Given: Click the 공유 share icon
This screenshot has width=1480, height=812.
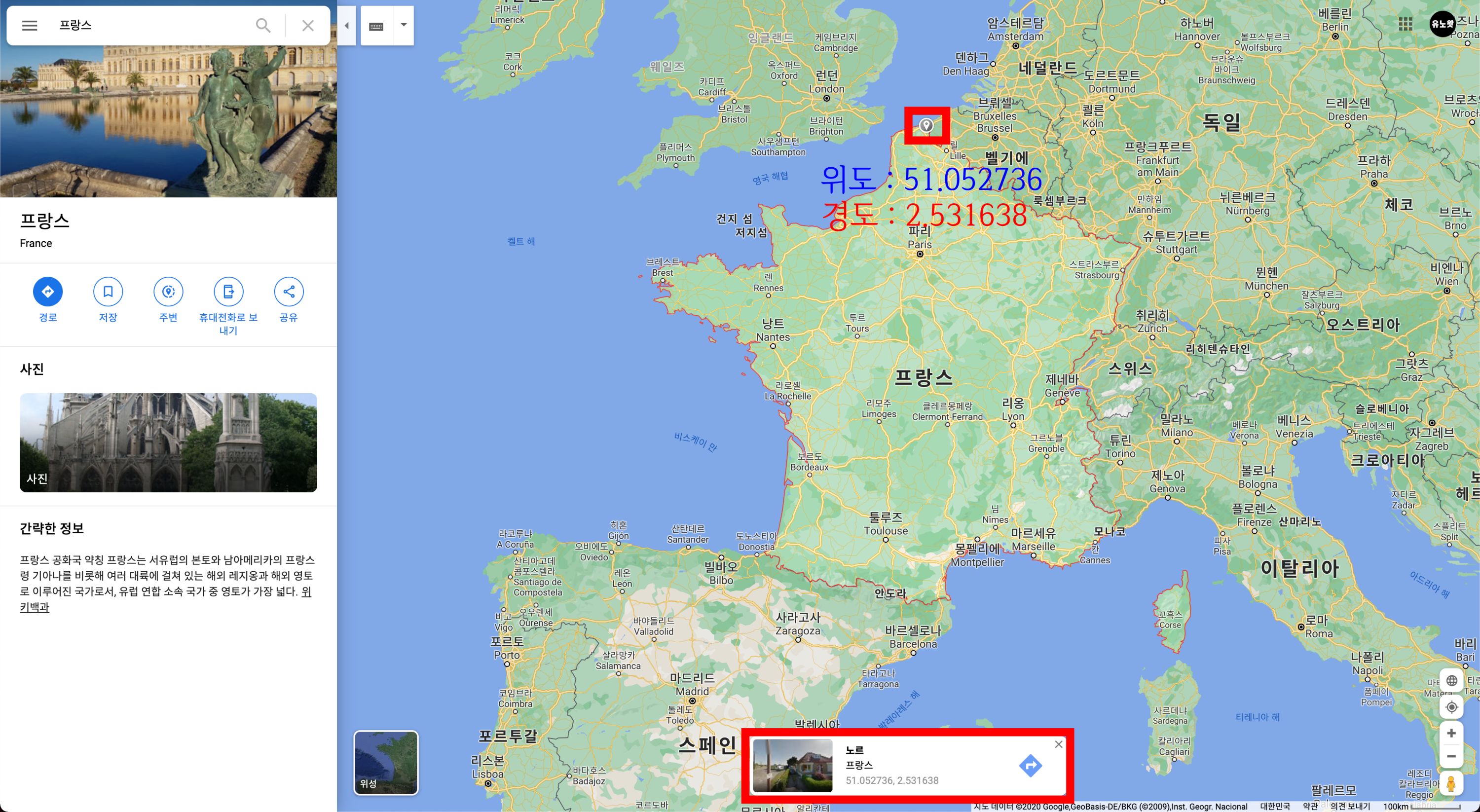Looking at the screenshot, I should (x=289, y=292).
